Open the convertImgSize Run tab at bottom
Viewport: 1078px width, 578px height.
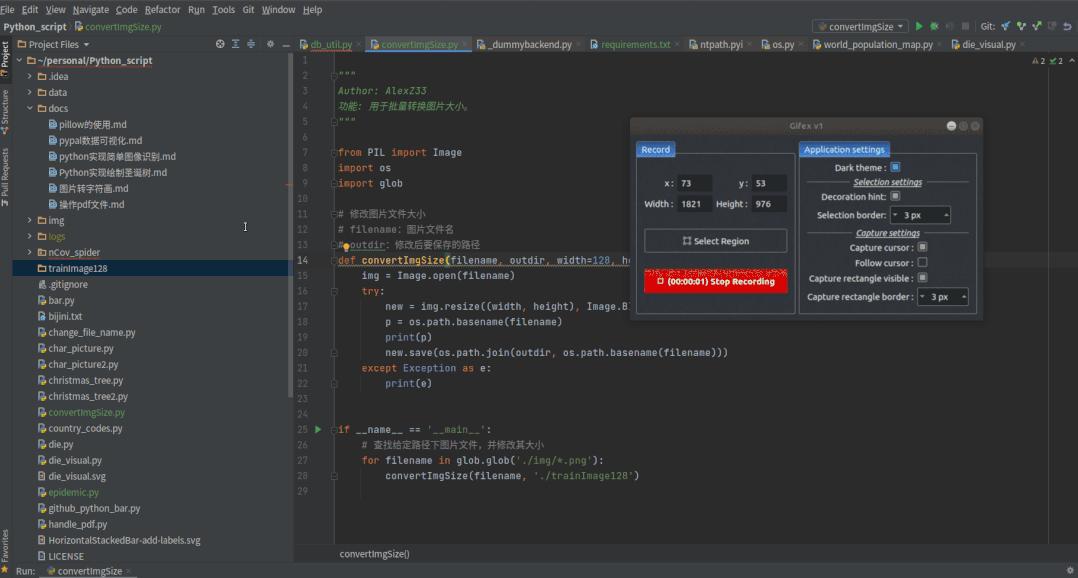tap(89, 571)
